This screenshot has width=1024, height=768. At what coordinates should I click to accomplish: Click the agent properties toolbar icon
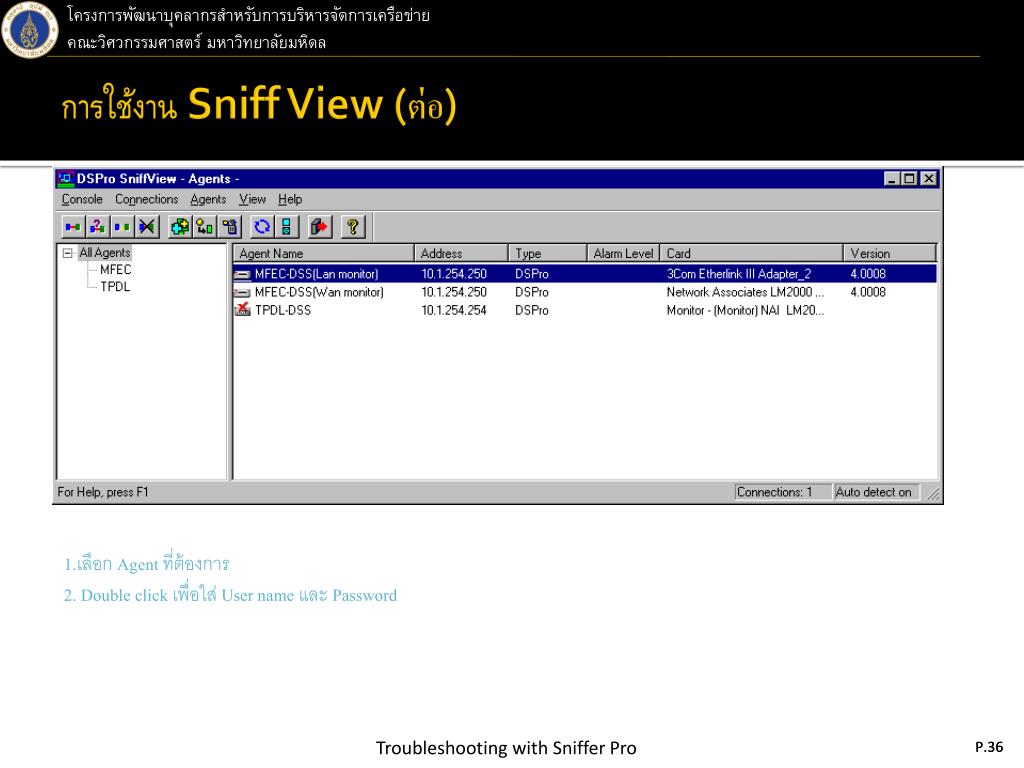pos(230,227)
